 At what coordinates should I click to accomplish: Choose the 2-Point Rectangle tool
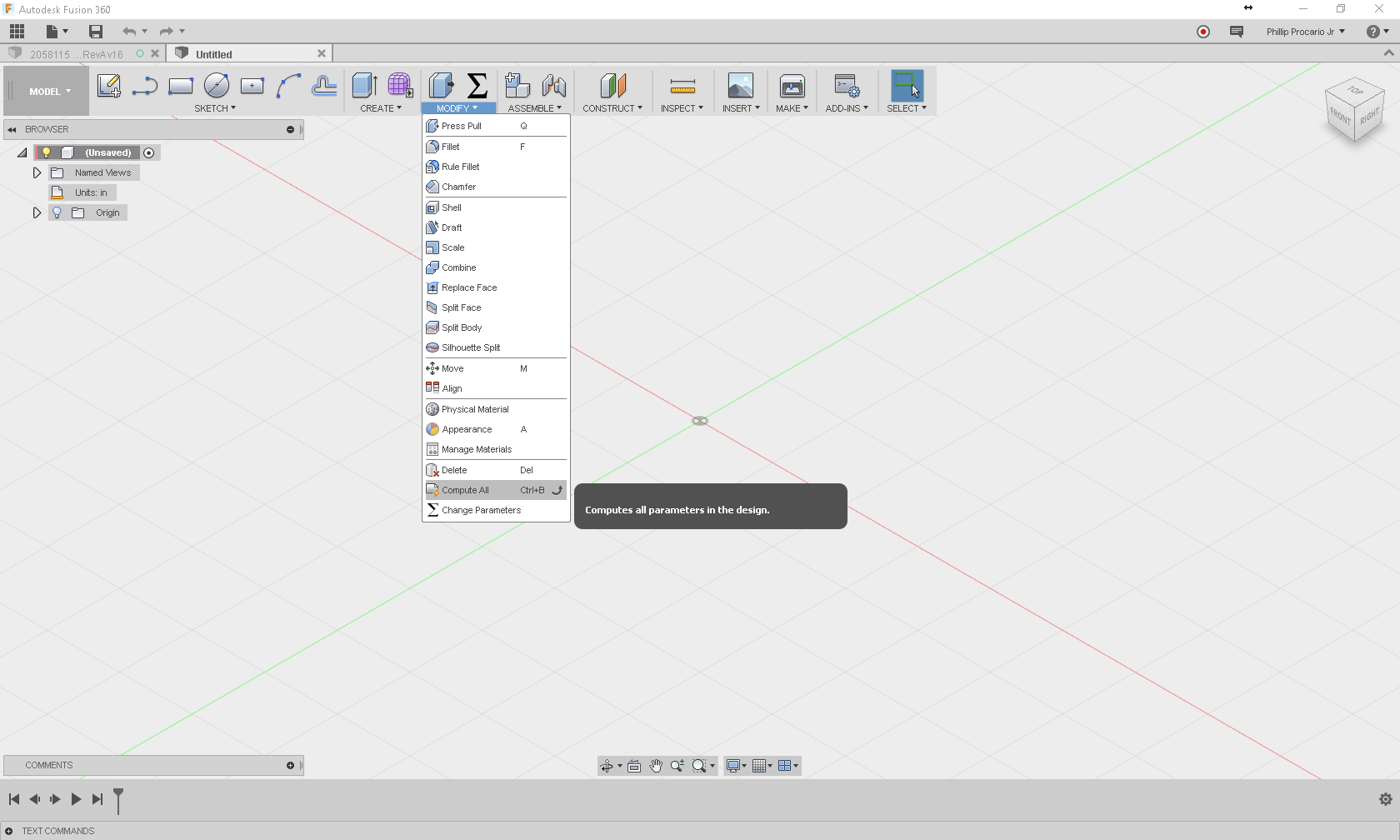[180, 86]
